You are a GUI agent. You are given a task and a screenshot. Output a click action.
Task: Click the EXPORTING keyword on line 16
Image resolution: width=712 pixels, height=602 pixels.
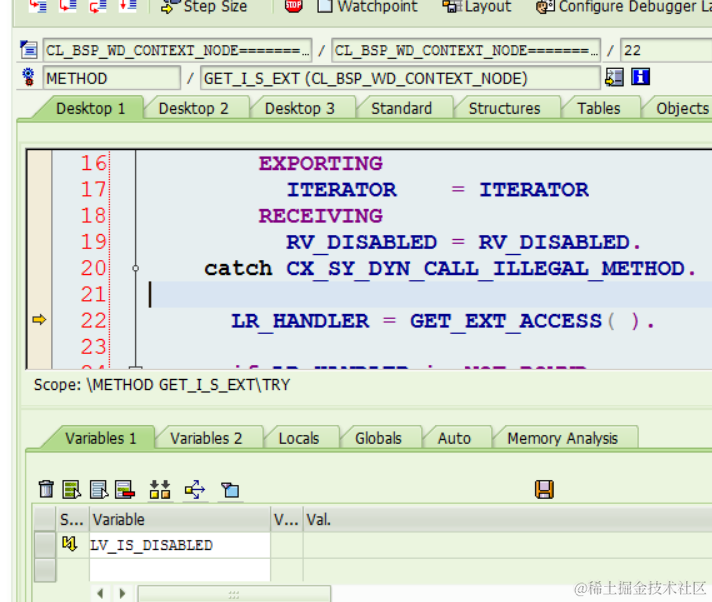tap(321, 163)
